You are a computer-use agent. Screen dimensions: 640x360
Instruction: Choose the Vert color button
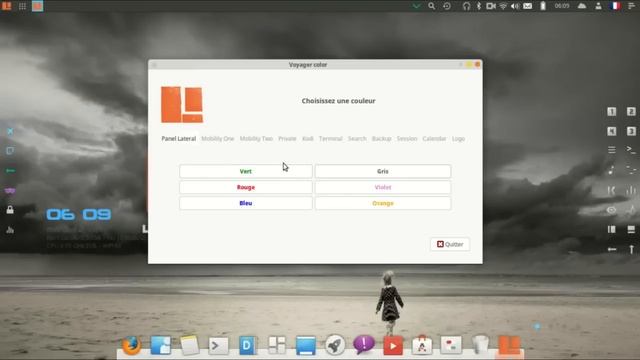pyautogui.click(x=246, y=171)
